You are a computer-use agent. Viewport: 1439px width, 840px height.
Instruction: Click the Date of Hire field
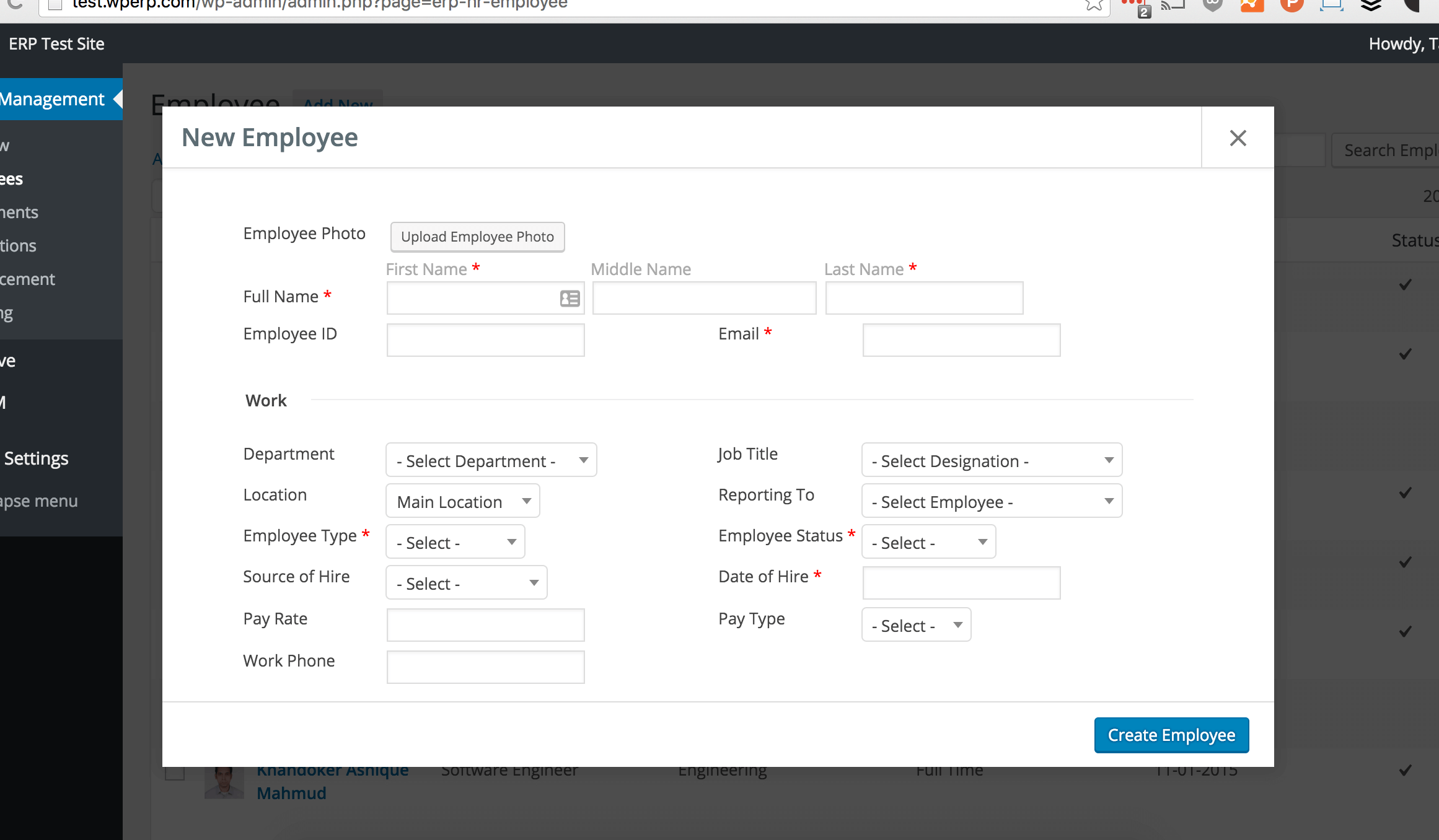[x=961, y=583]
